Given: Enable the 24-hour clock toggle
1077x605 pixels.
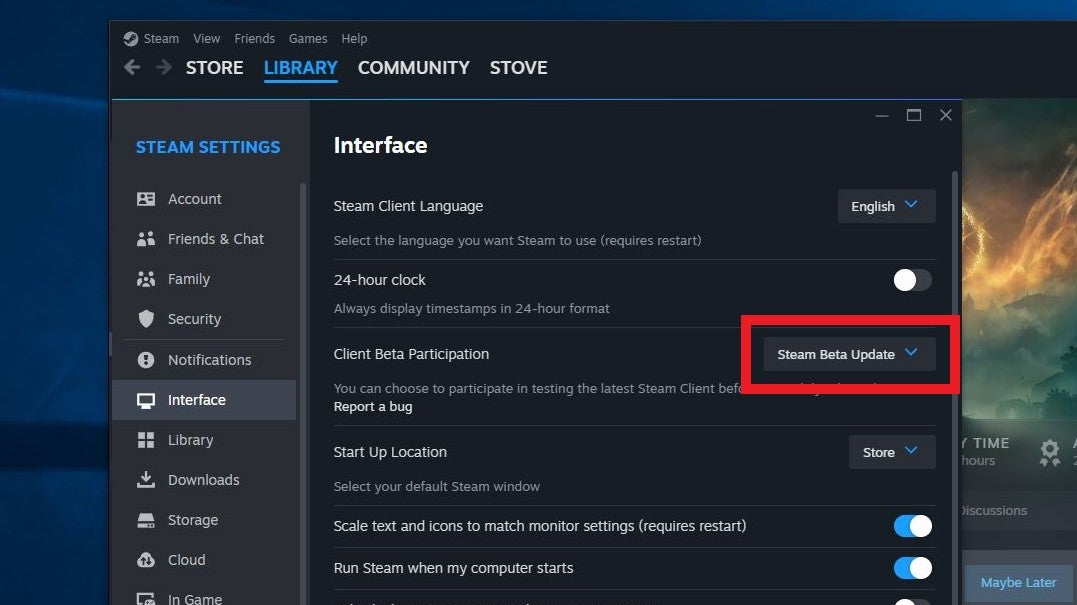Looking at the screenshot, I should tap(912, 280).
